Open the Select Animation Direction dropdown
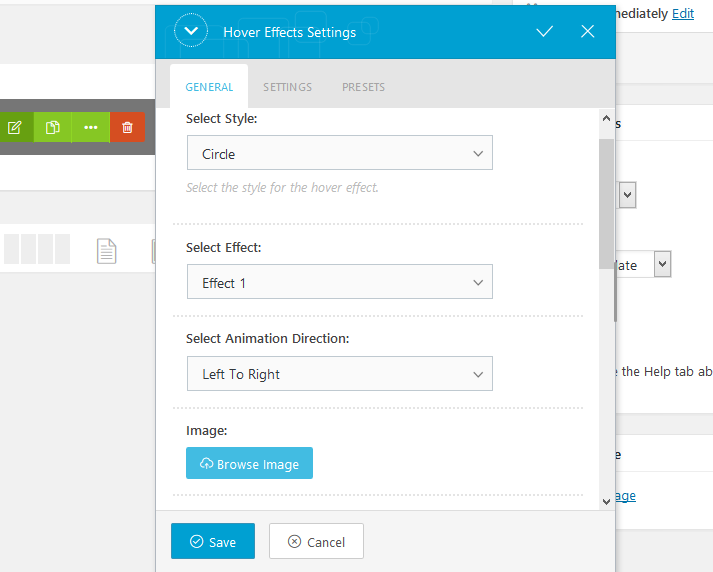Image resolution: width=713 pixels, height=572 pixels. coord(340,374)
